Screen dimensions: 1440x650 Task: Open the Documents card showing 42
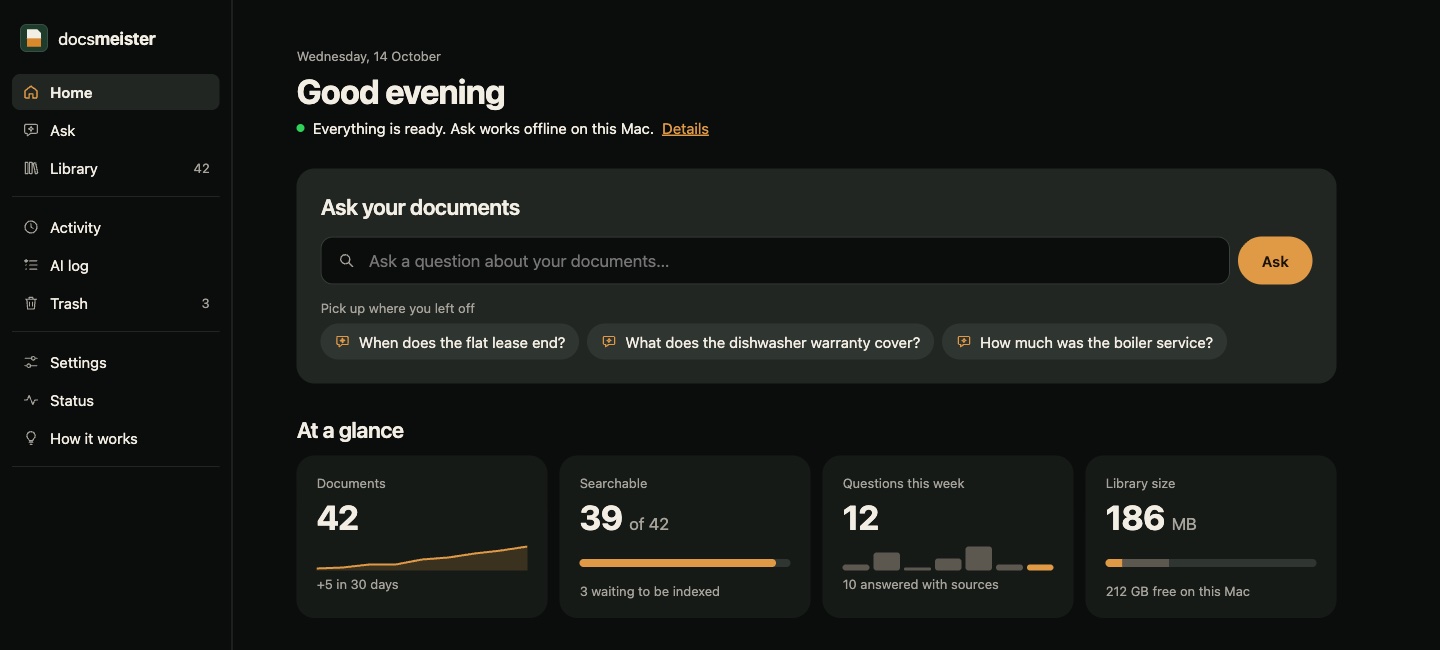(422, 537)
